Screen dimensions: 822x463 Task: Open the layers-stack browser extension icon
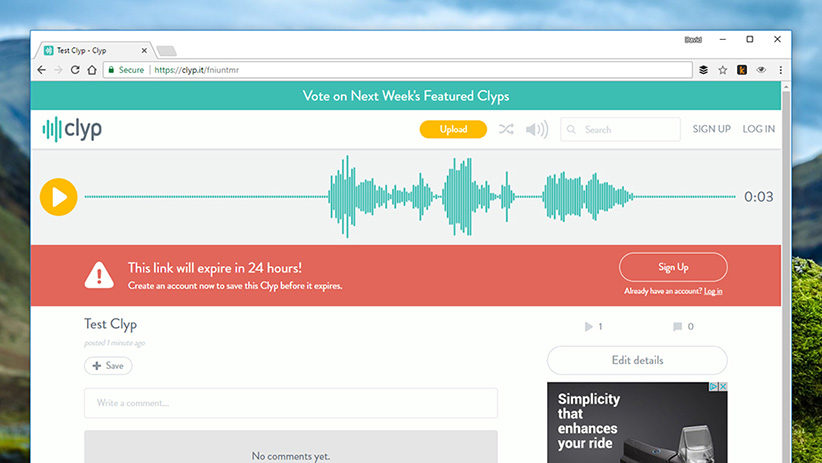point(703,70)
